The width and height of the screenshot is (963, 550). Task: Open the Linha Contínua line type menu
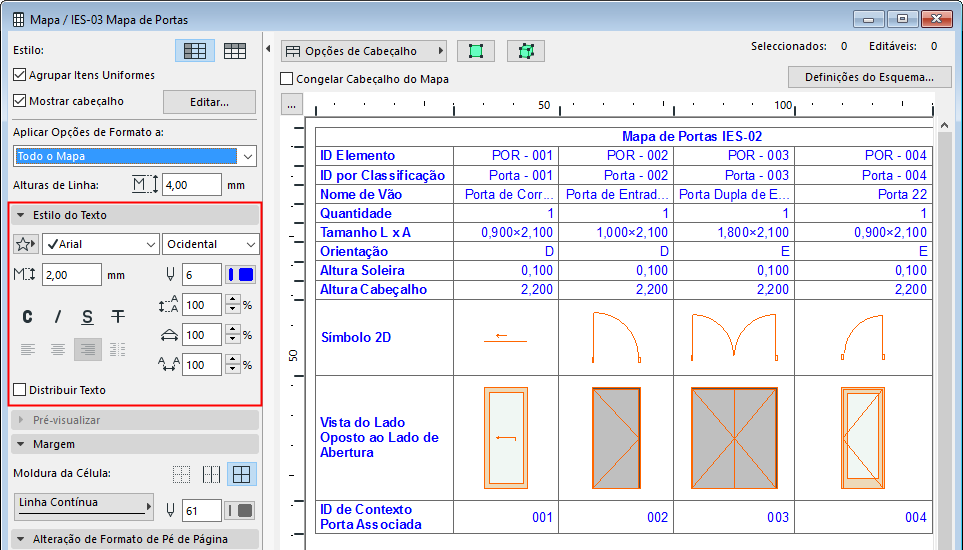(85, 505)
